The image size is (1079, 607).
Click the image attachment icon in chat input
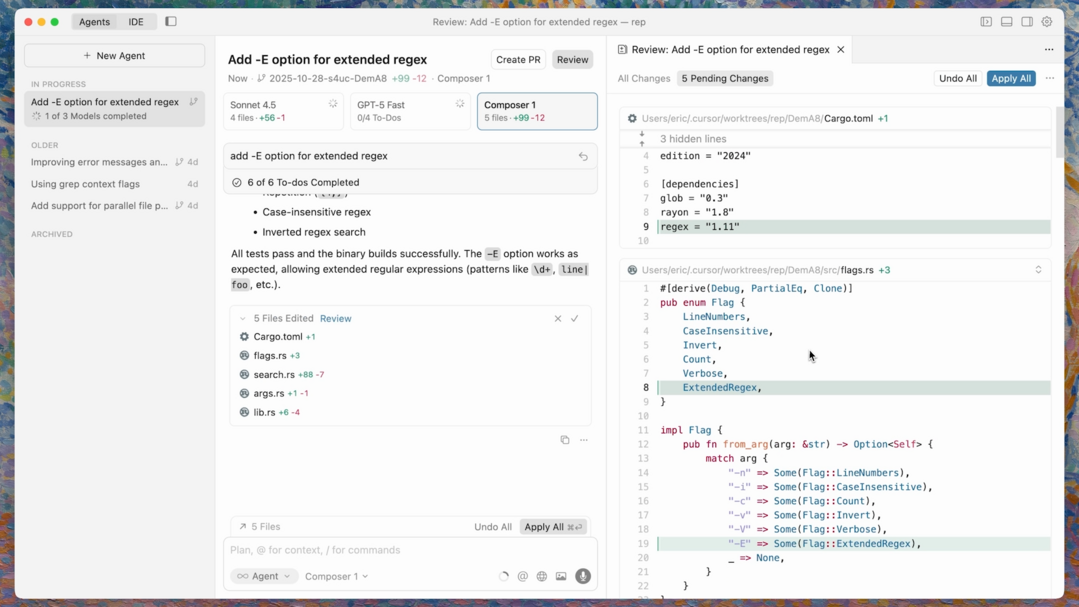click(561, 576)
